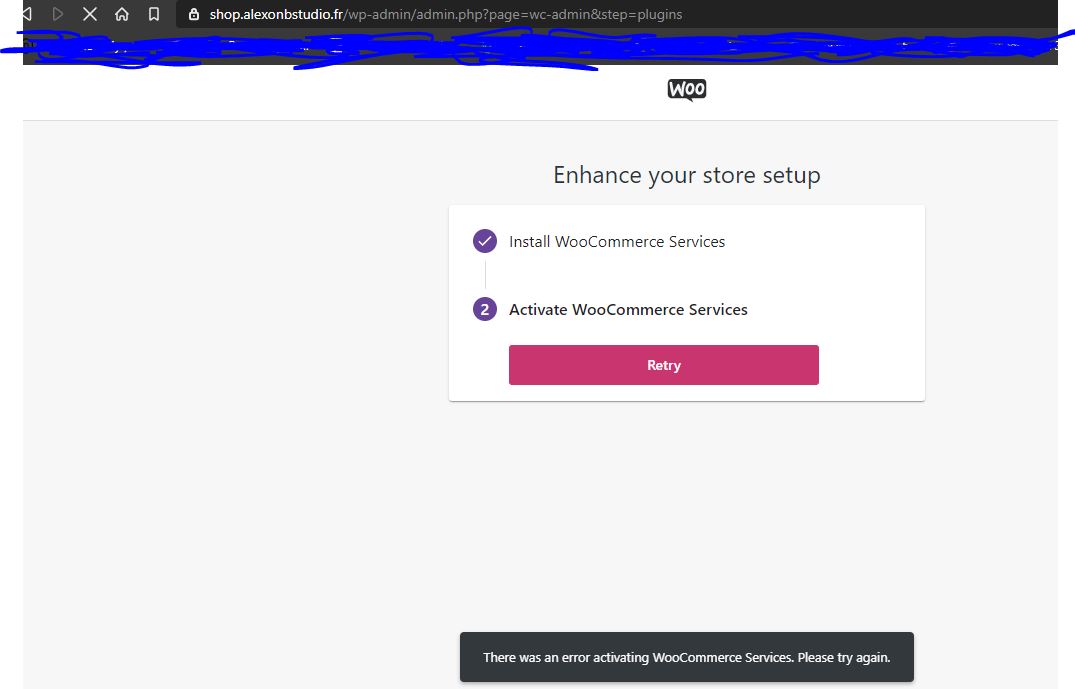Select the completed Install WooCommerce Services step
Viewport: 1075px width, 689px height.
click(617, 241)
